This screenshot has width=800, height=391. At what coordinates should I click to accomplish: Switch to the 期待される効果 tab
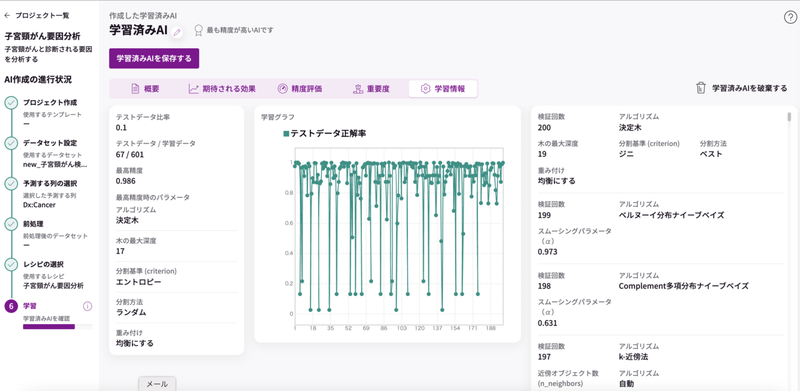(222, 89)
